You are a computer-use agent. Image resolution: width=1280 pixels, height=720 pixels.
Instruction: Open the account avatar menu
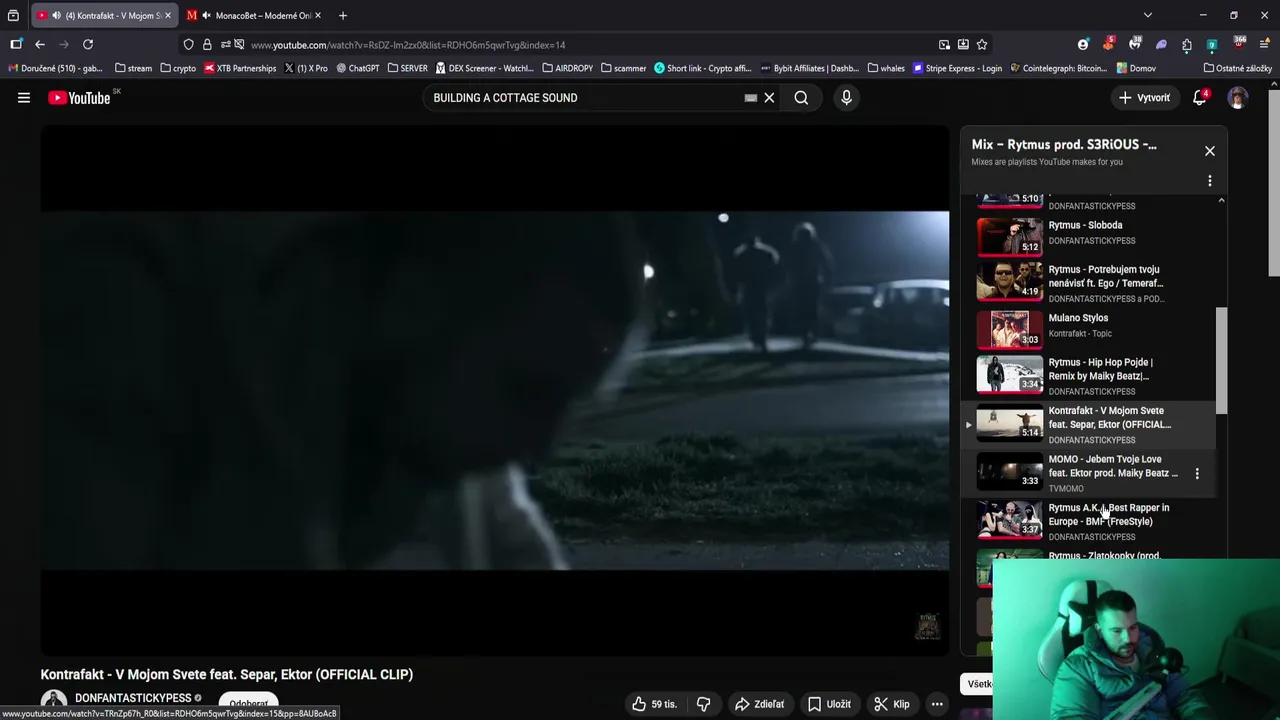1238,98
